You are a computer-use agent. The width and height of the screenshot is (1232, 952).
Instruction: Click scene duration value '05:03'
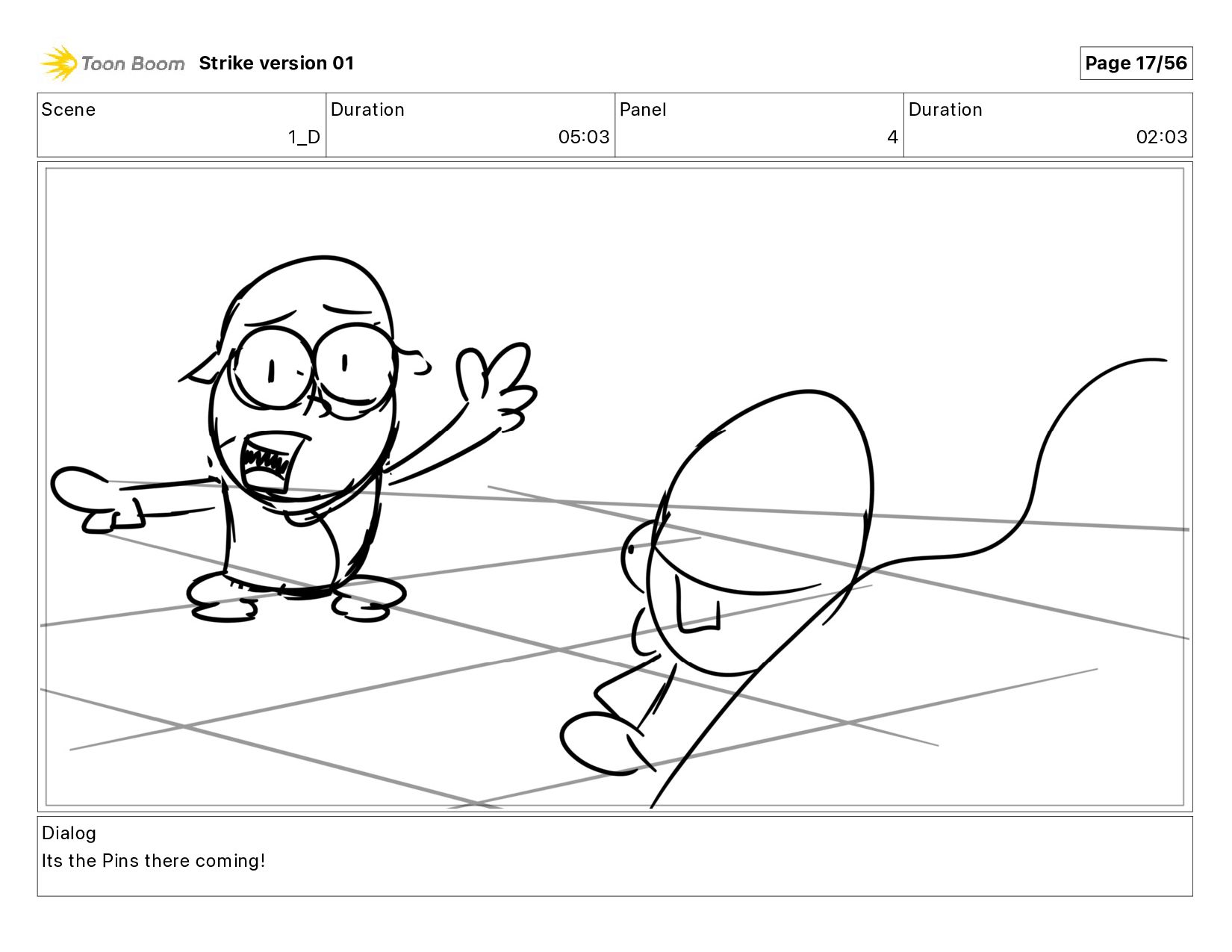tap(584, 137)
